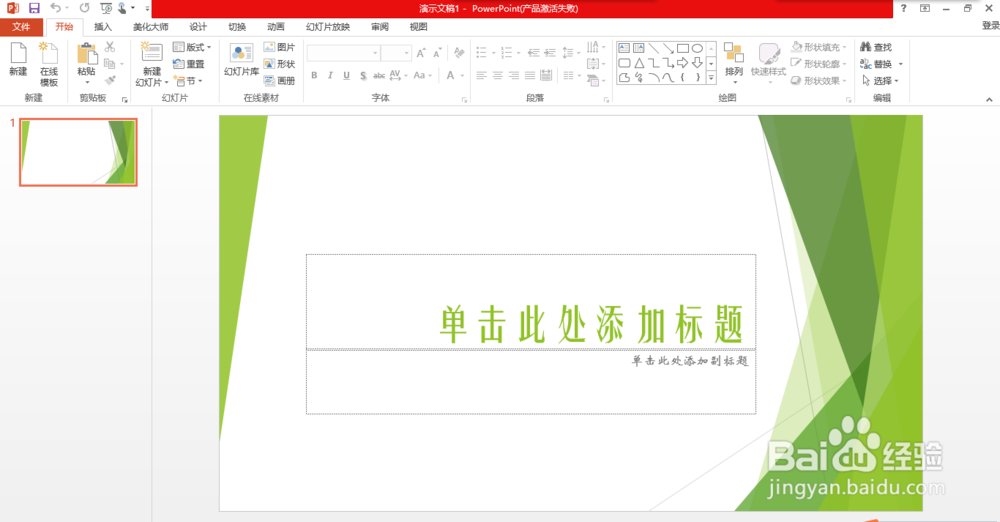The height and width of the screenshot is (522, 1000).
Task: Open the 形状效果 shape effects dropdown
Action: [x=819, y=80]
